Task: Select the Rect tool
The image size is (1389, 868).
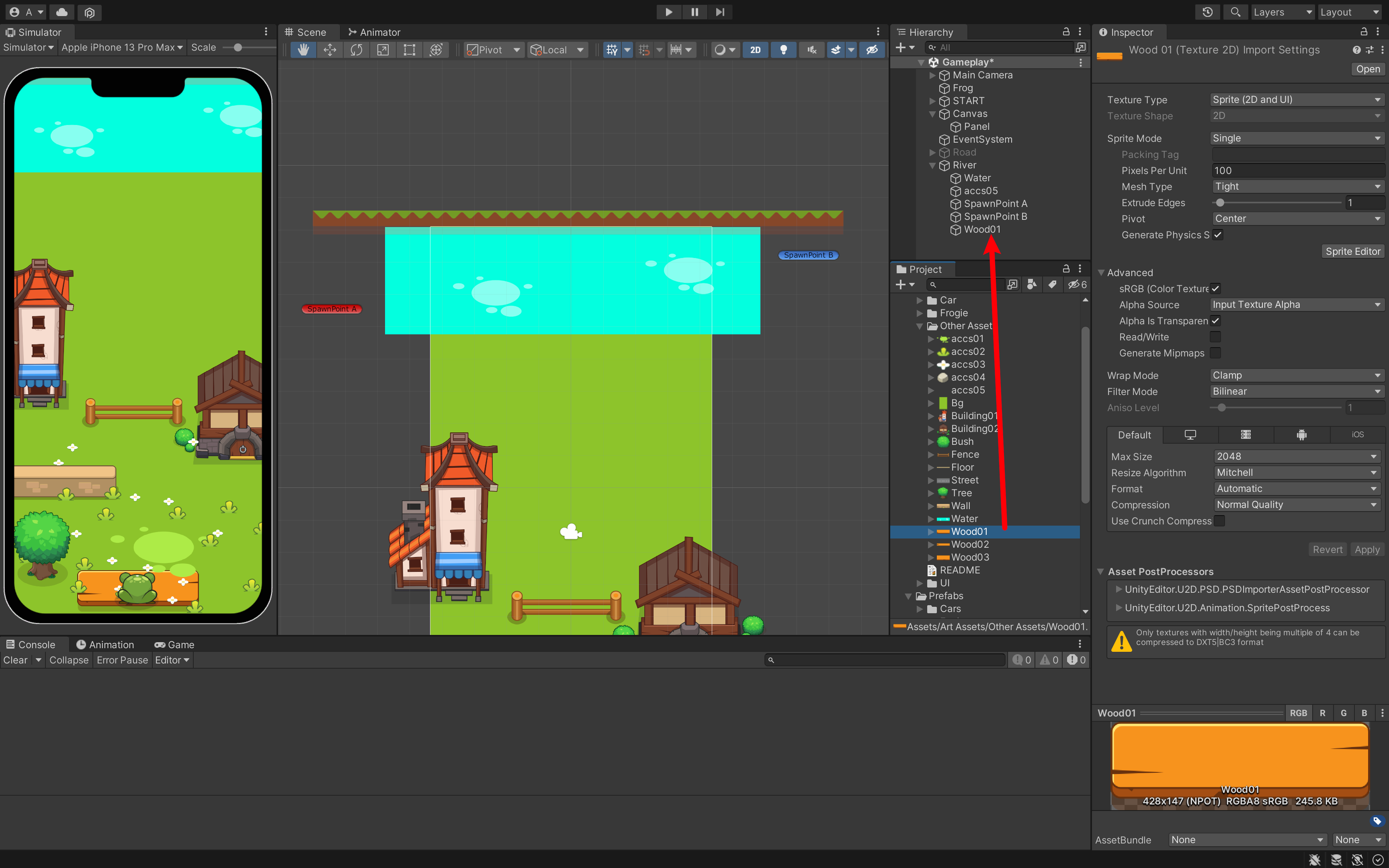Action: (x=409, y=50)
